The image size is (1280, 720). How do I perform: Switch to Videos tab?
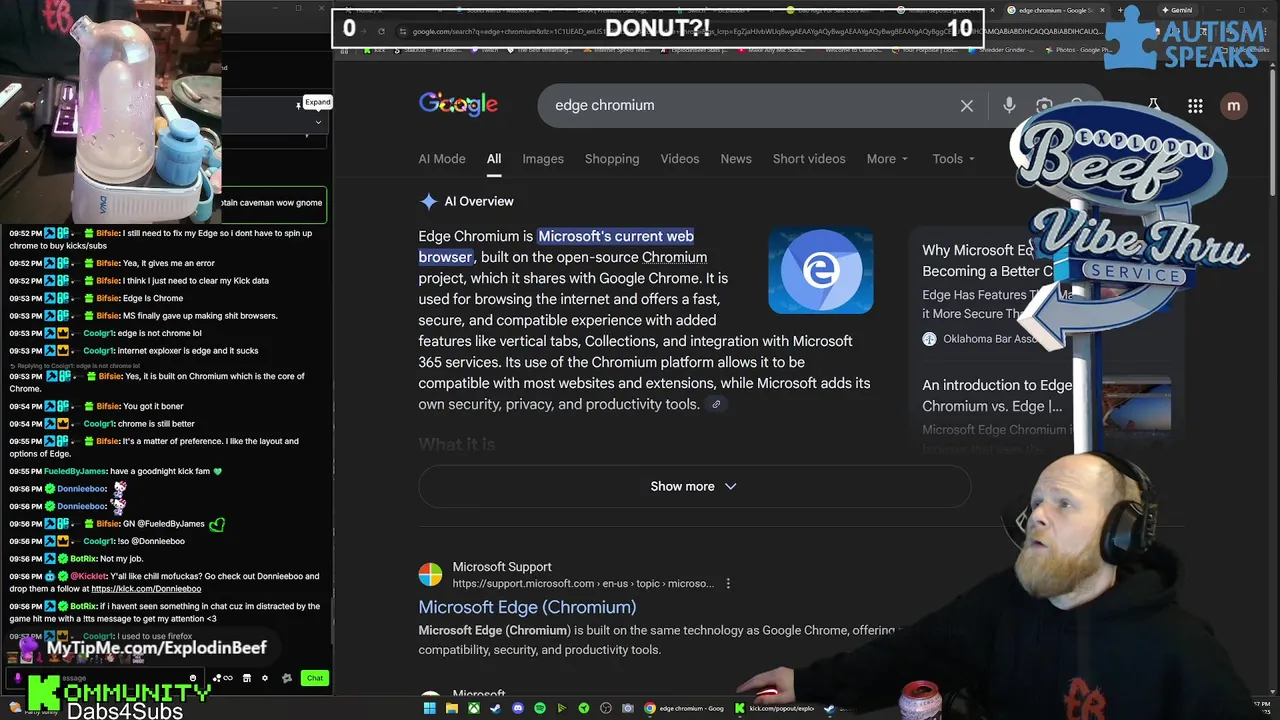coord(680,159)
